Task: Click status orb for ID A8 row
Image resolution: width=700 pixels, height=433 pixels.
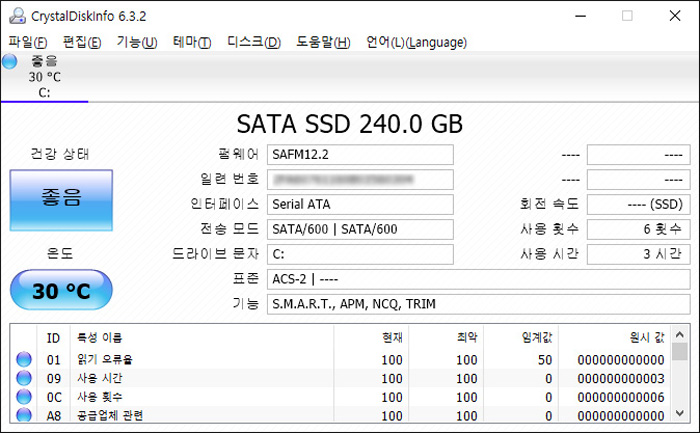Action: pos(23,415)
